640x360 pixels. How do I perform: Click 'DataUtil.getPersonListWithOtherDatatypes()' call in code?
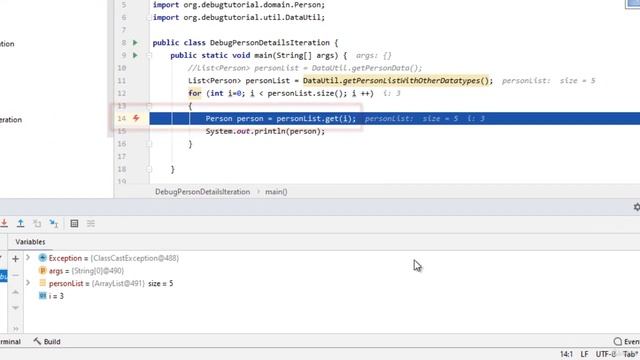396,81
